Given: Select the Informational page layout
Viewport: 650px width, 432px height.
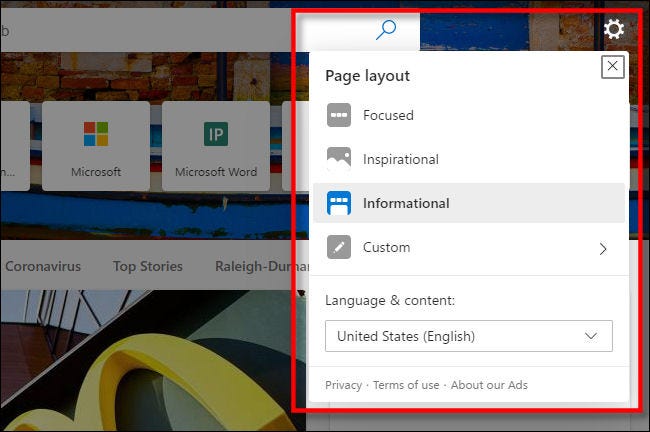Looking at the screenshot, I should [406, 203].
